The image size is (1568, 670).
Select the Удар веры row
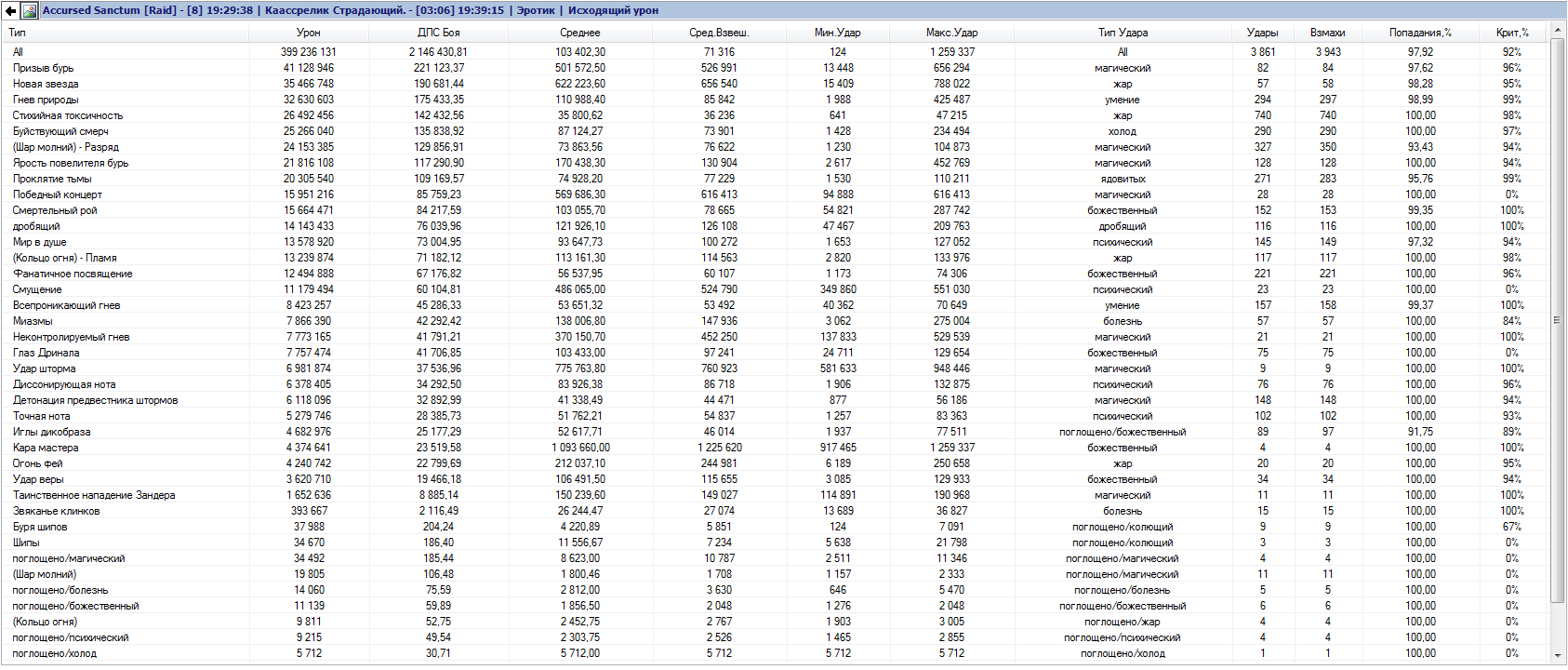(x=776, y=479)
